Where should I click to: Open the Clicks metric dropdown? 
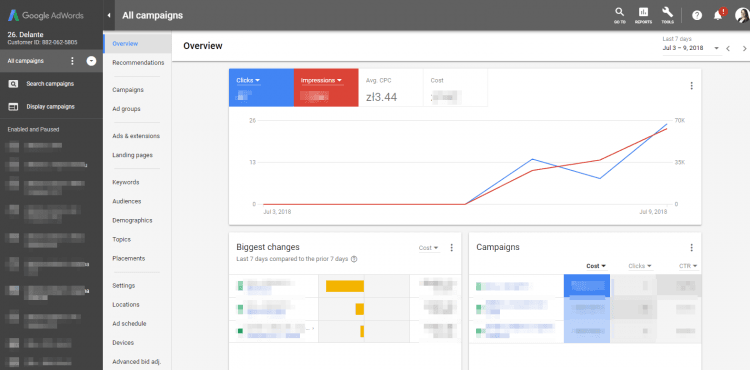[x=248, y=80]
